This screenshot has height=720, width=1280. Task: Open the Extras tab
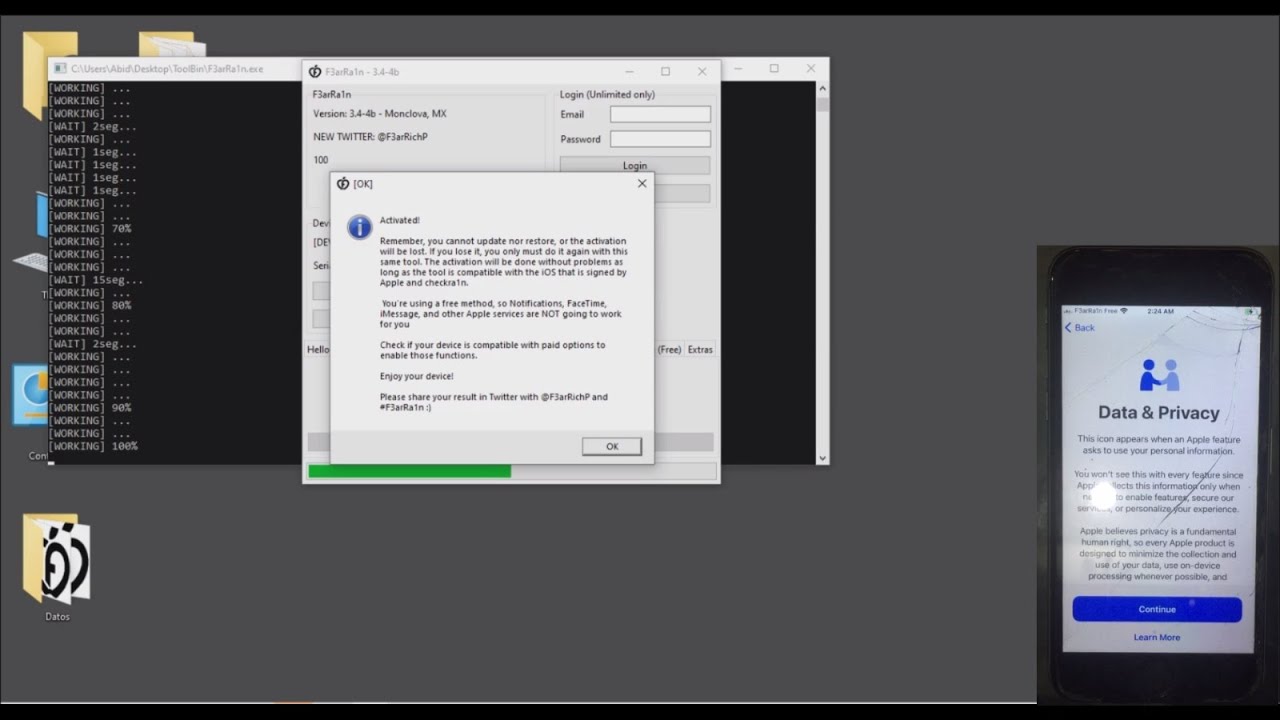click(x=700, y=349)
